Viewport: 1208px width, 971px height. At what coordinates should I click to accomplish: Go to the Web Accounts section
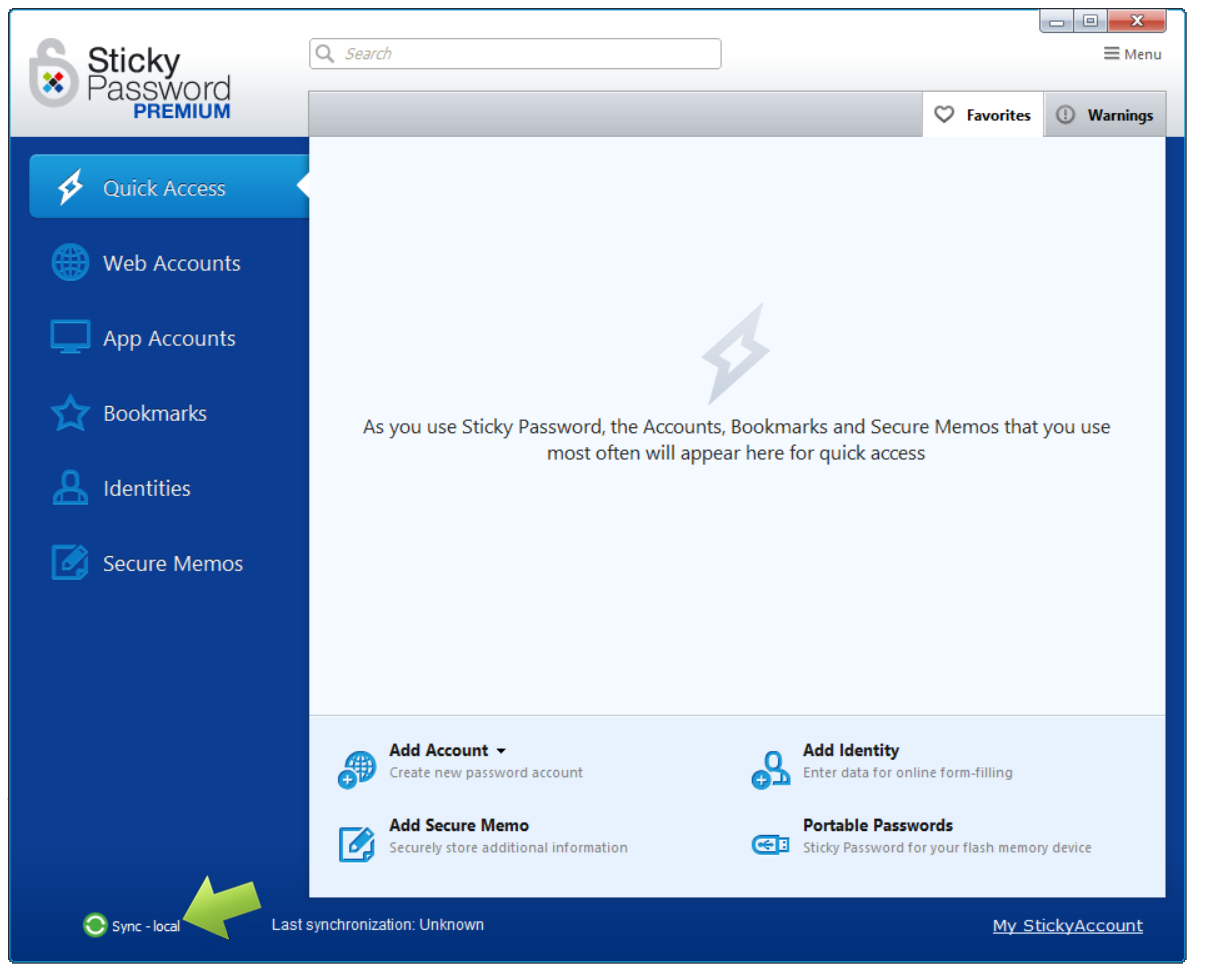click(x=172, y=263)
